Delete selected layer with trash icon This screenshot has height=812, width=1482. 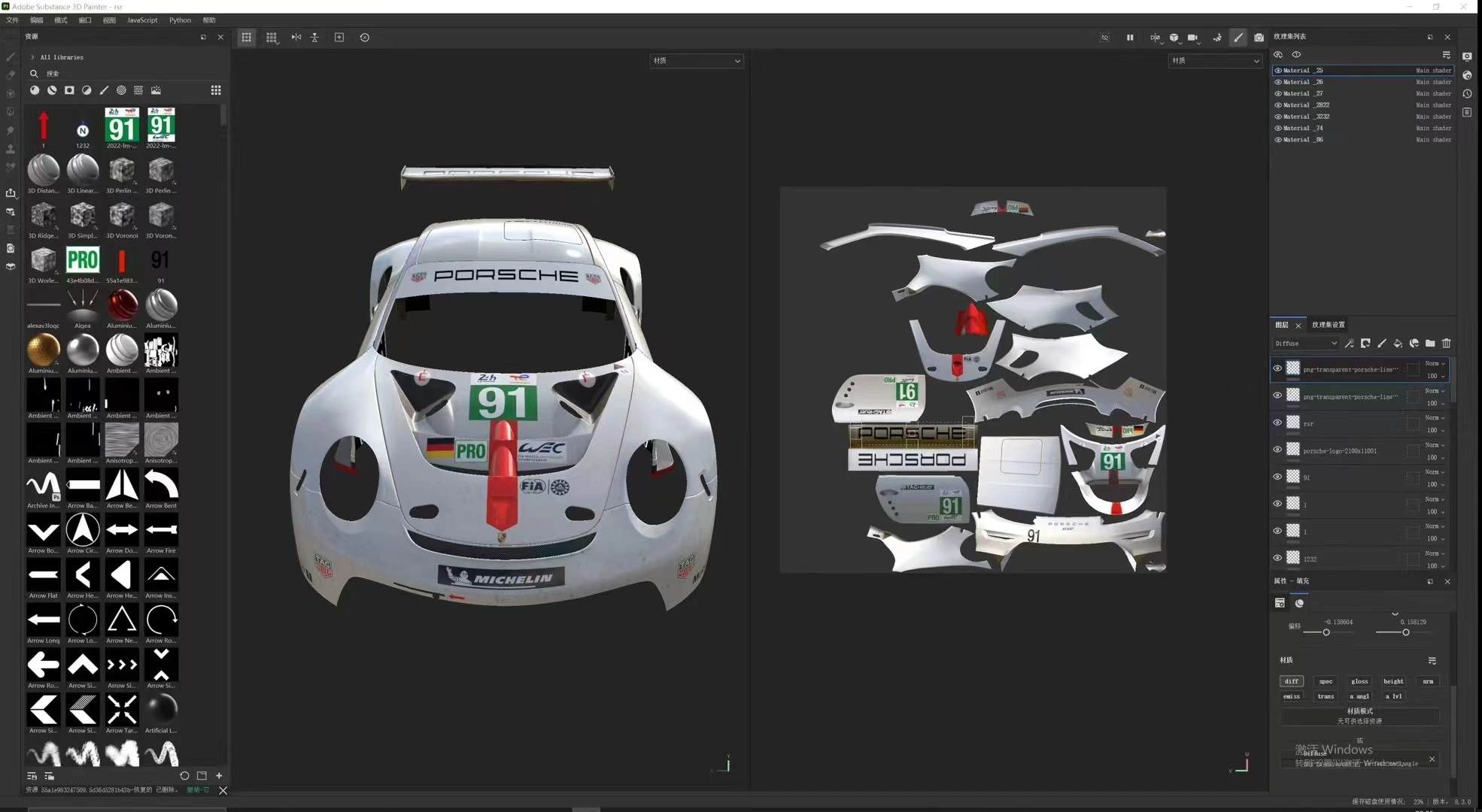[x=1446, y=344]
